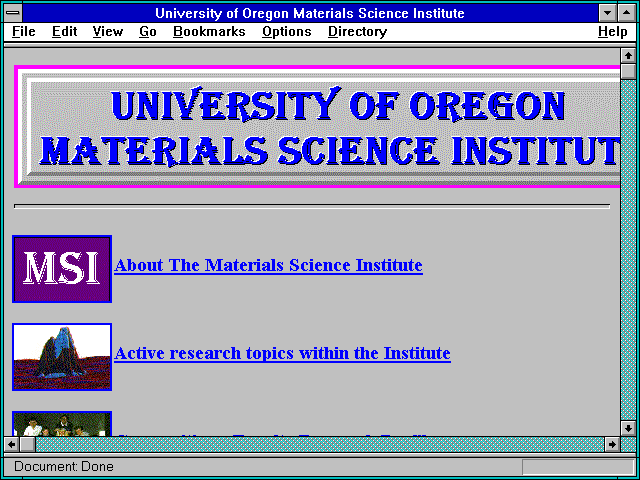640x480 pixels.
Task: Open the Directory menu
Action: (x=358, y=31)
